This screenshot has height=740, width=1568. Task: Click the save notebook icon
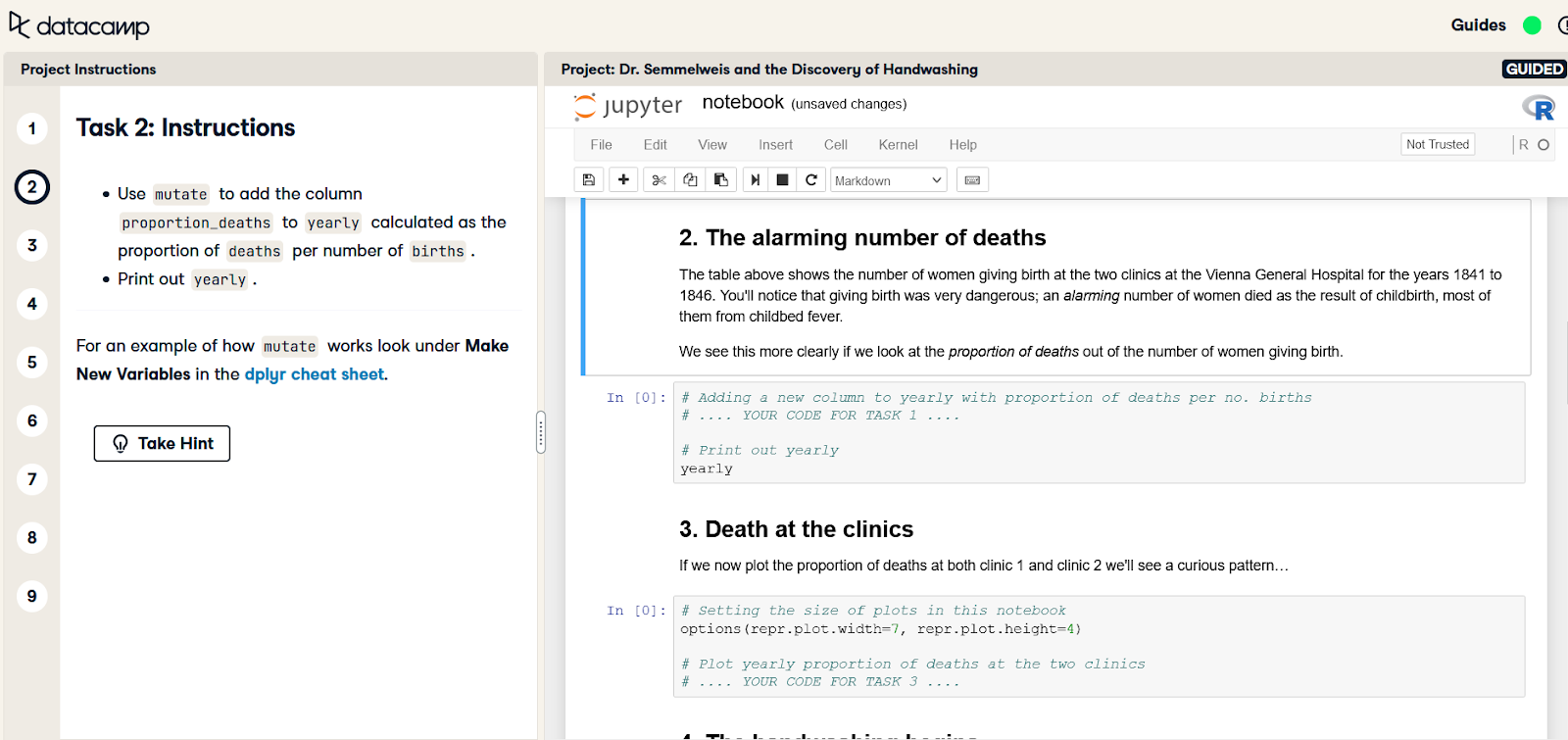589,180
